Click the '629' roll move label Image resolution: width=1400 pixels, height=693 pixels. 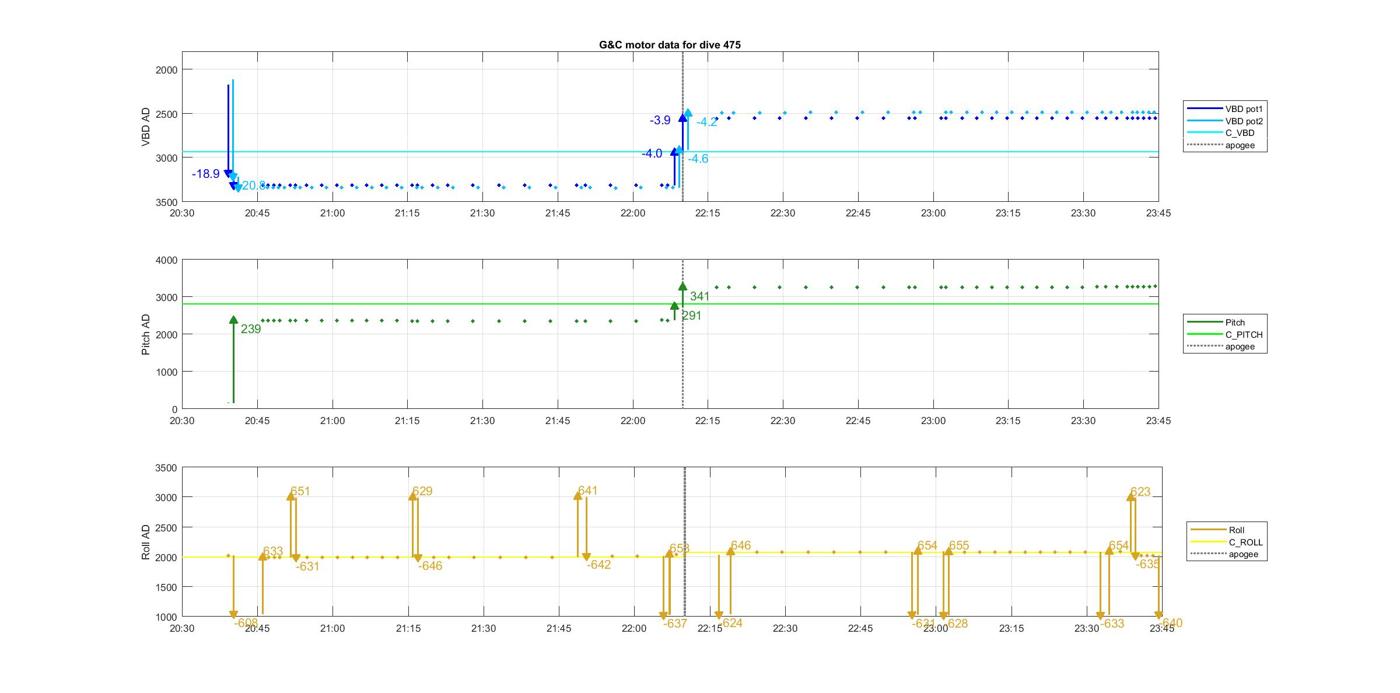coord(422,492)
